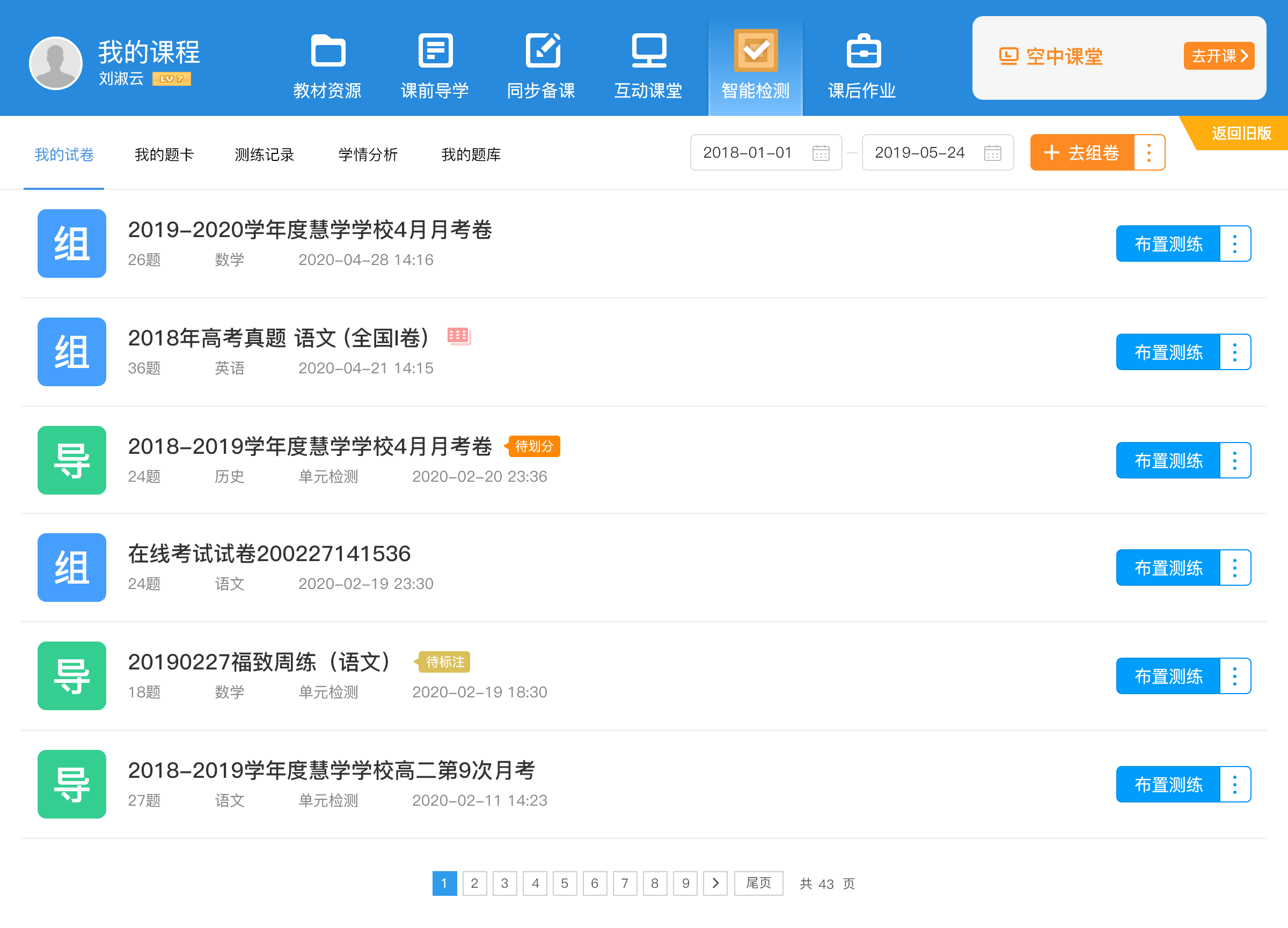
Task: Switch to 测练记录 tab
Action: point(264,154)
